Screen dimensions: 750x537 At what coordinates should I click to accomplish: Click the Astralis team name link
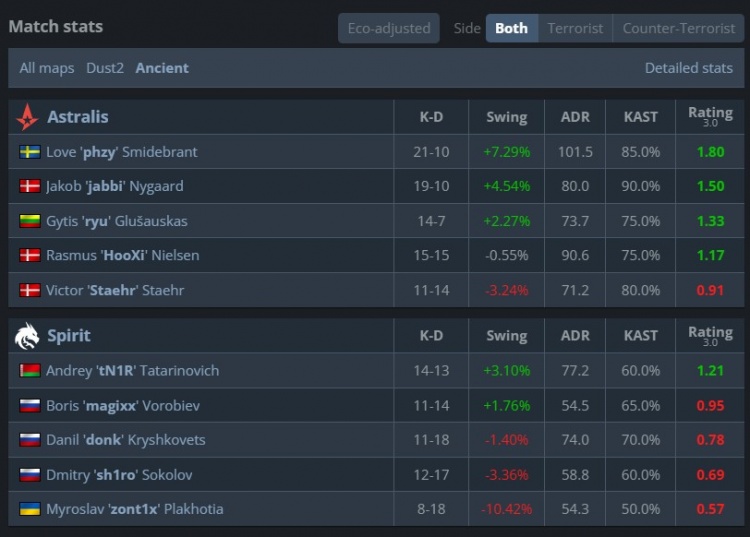[78, 117]
